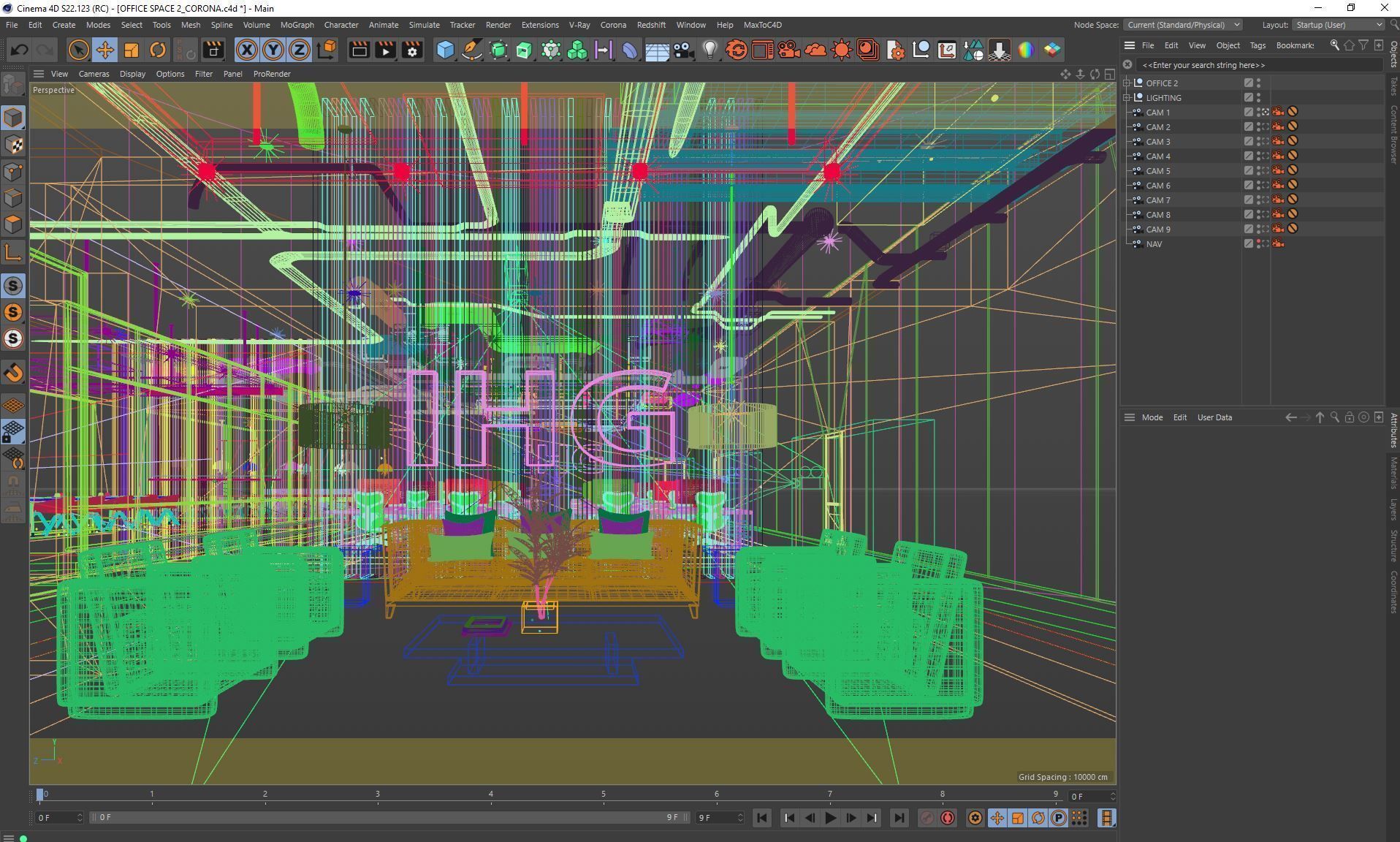Click the Extrude generator icon
This screenshot has height=842, width=1400.
click(524, 50)
